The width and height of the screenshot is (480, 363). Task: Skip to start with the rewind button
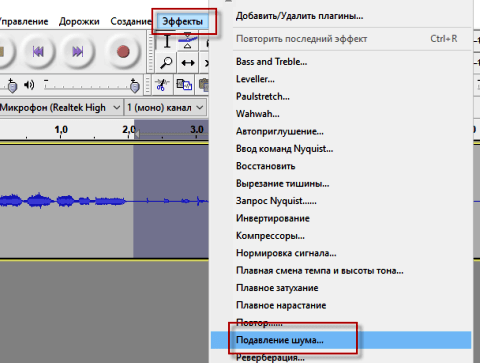[38, 52]
